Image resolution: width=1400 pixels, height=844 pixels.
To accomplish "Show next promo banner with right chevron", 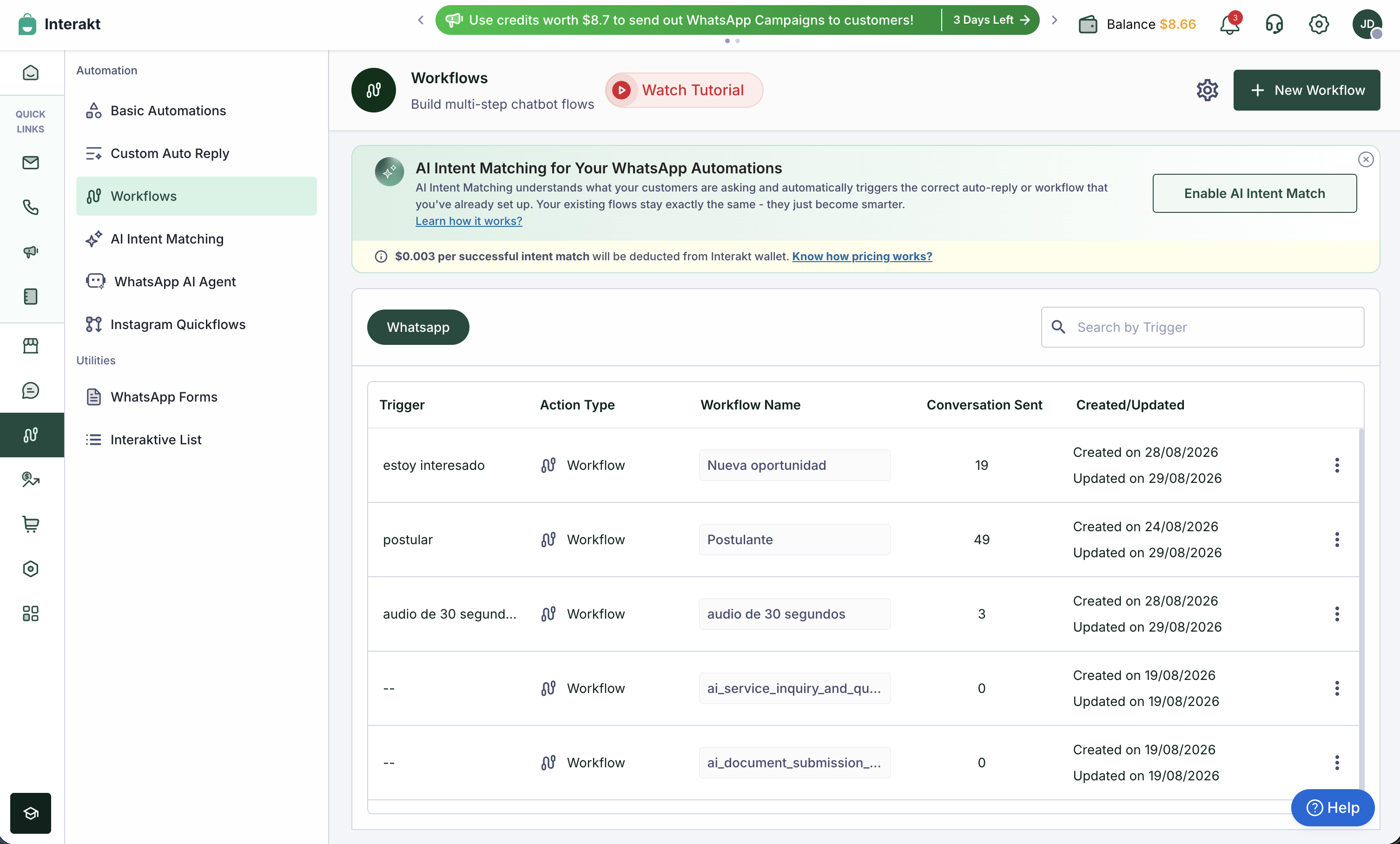I will pos(1055,20).
